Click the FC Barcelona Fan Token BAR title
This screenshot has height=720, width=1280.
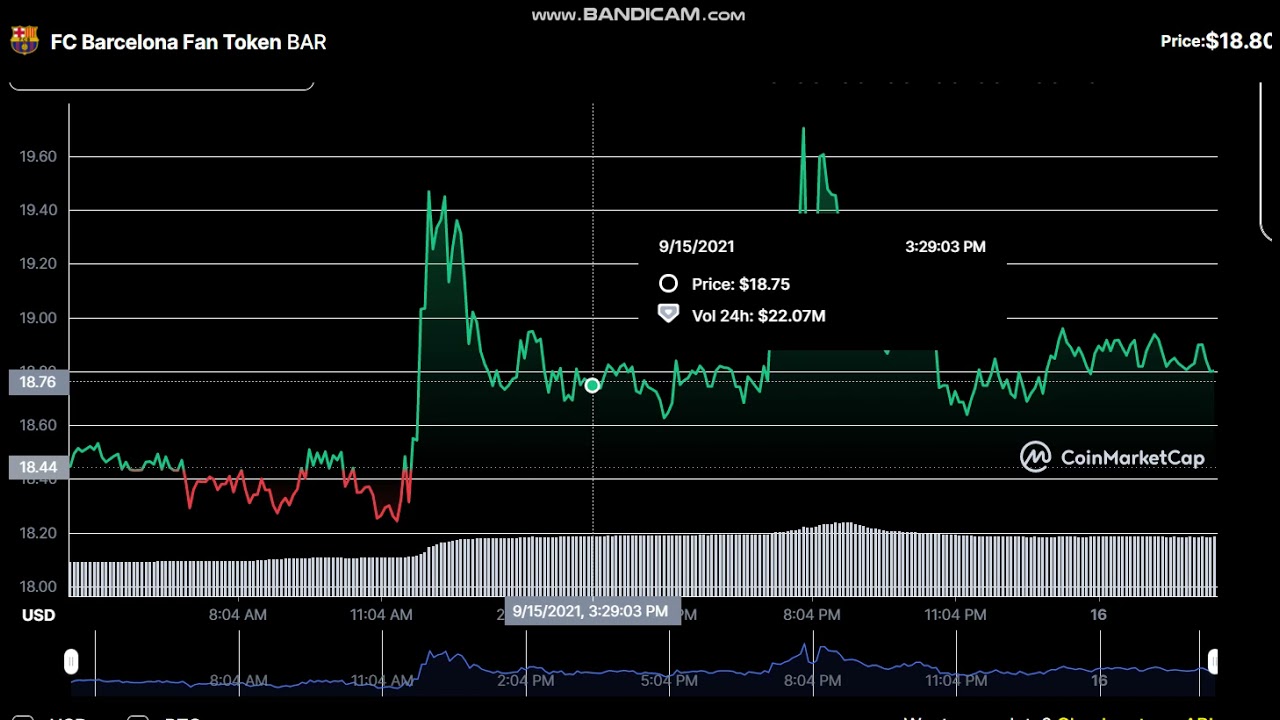coord(188,42)
